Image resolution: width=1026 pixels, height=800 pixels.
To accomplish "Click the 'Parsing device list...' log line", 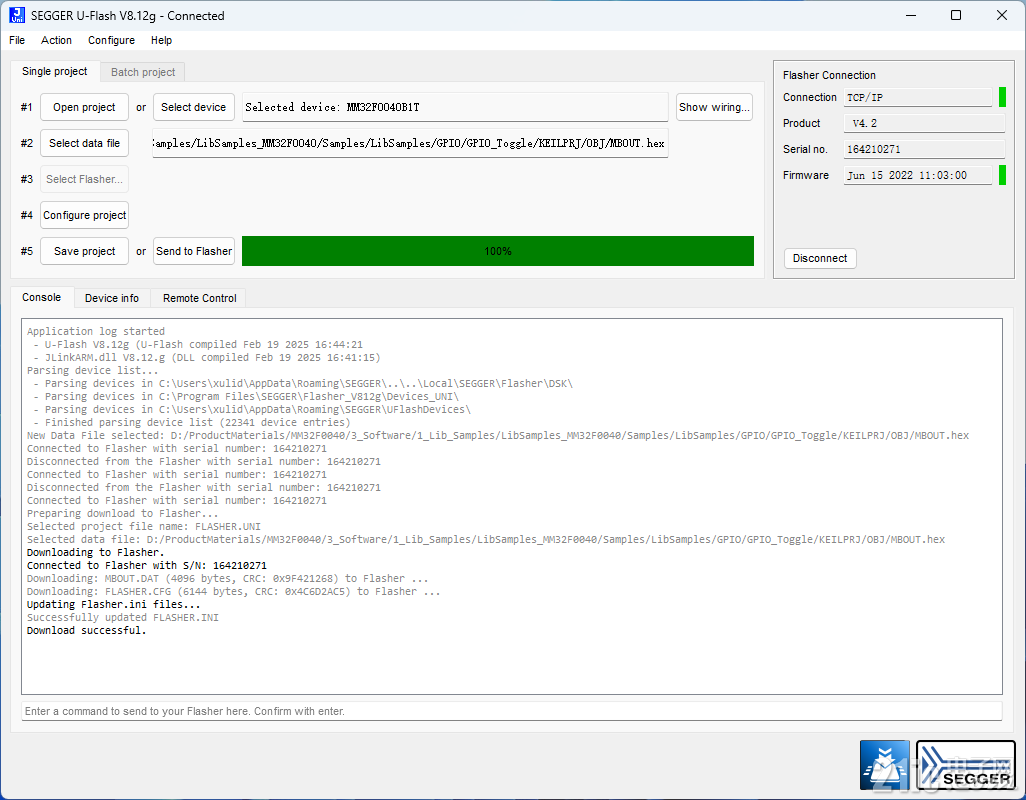I will pos(92,370).
